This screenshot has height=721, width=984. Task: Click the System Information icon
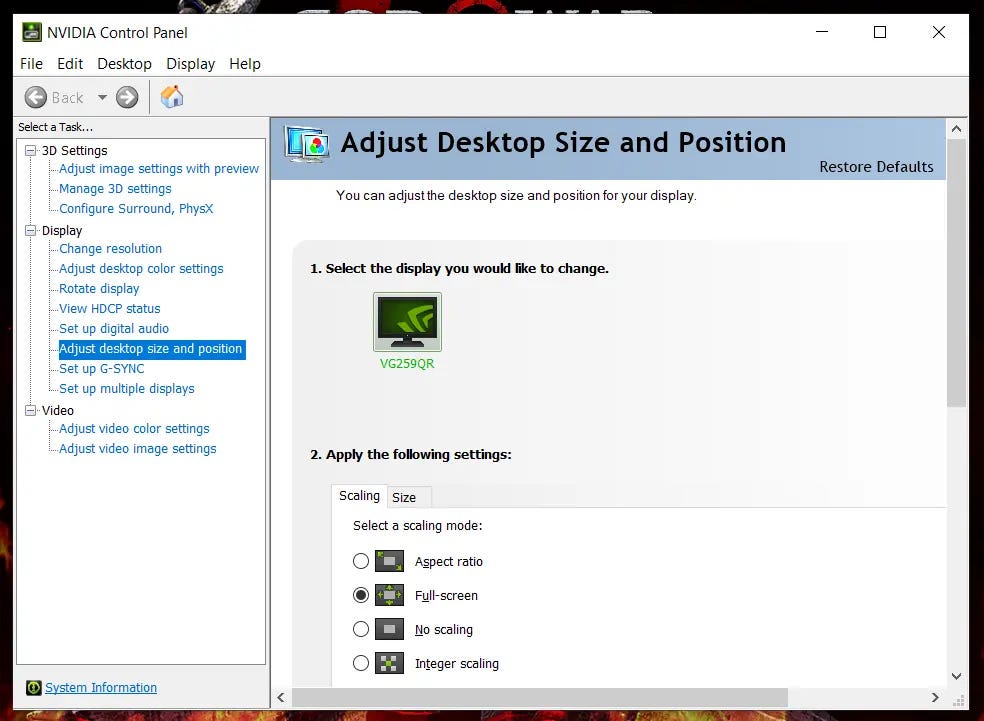pyautogui.click(x=33, y=688)
